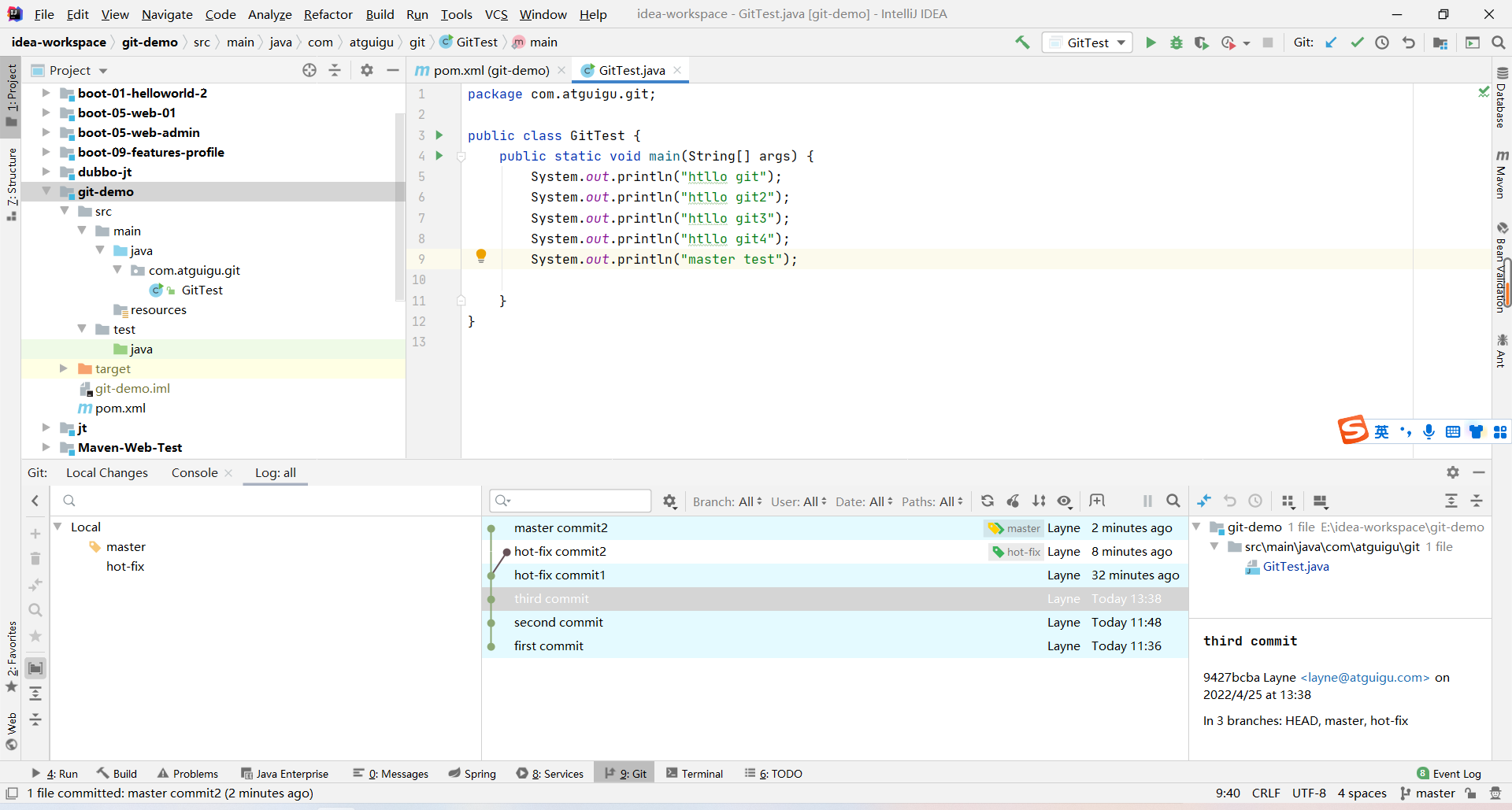
Task: Open Git log filter settings gear
Action: 669,501
